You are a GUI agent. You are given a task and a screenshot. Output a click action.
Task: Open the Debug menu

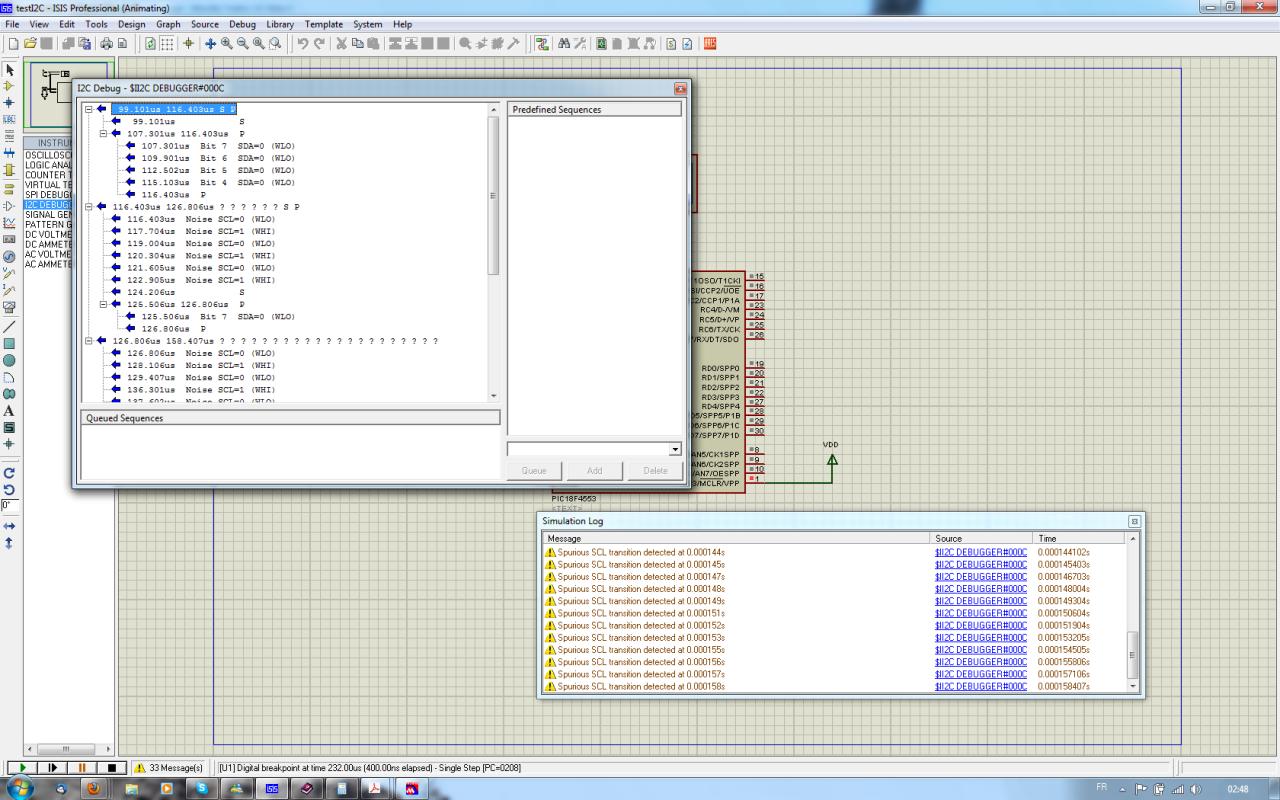[242, 24]
